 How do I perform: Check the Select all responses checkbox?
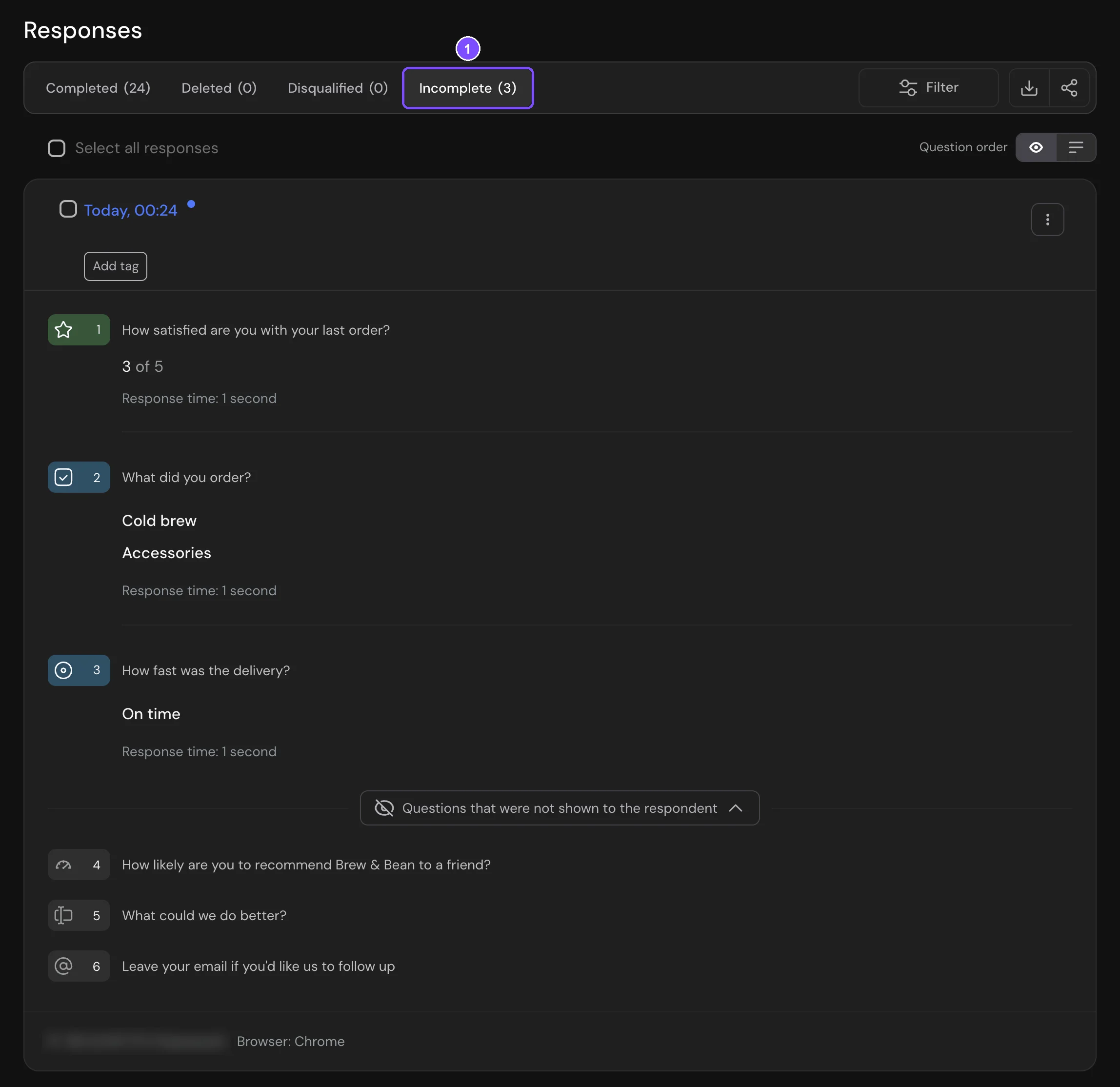[x=56, y=148]
